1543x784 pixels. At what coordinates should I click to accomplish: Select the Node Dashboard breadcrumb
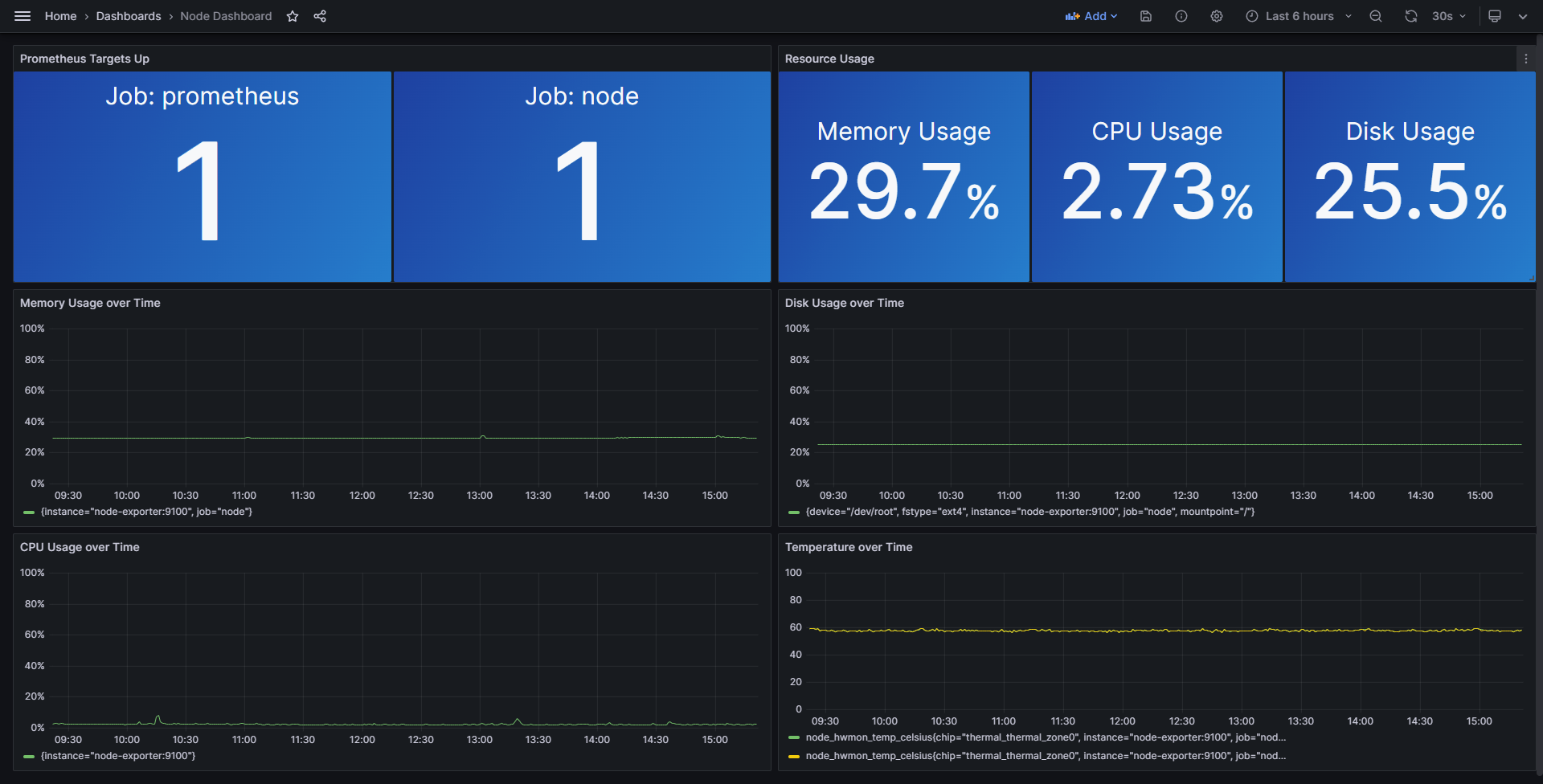[x=226, y=16]
